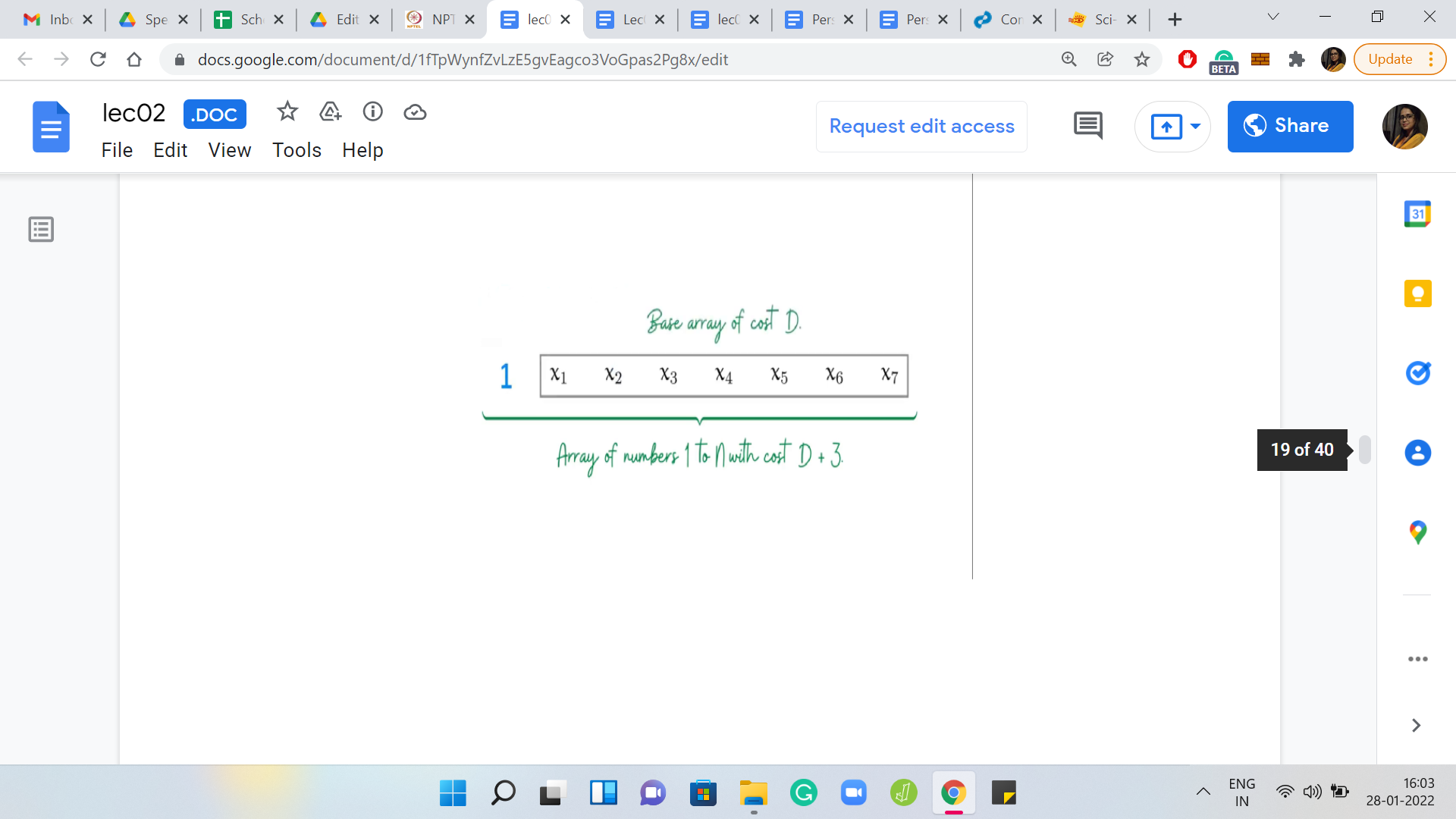Open comment history icon

point(1087,126)
